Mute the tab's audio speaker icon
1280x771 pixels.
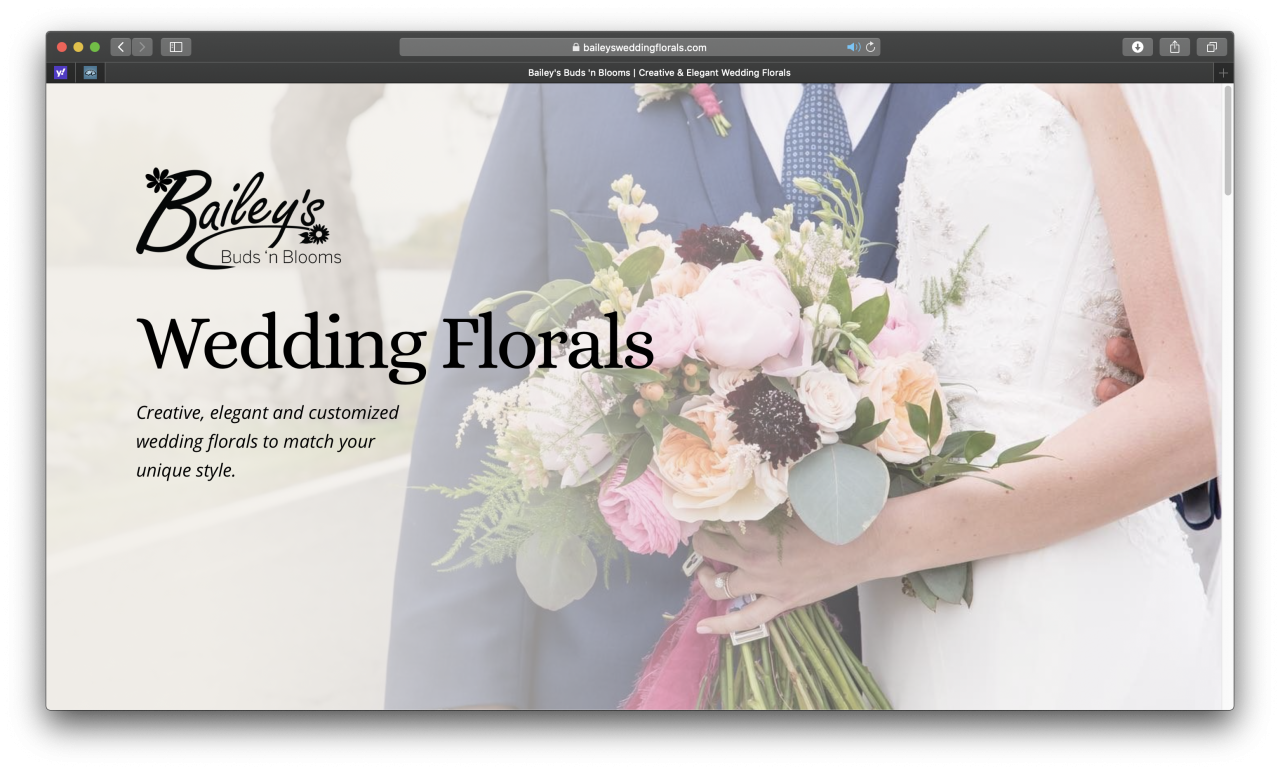click(852, 47)
